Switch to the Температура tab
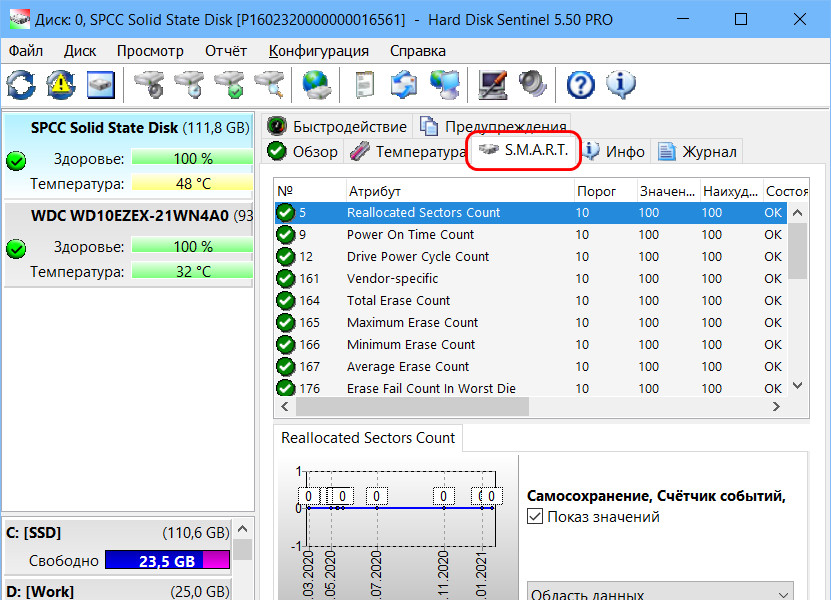The image size is (831, 600). pyautogui.click(x=405, y=152)
